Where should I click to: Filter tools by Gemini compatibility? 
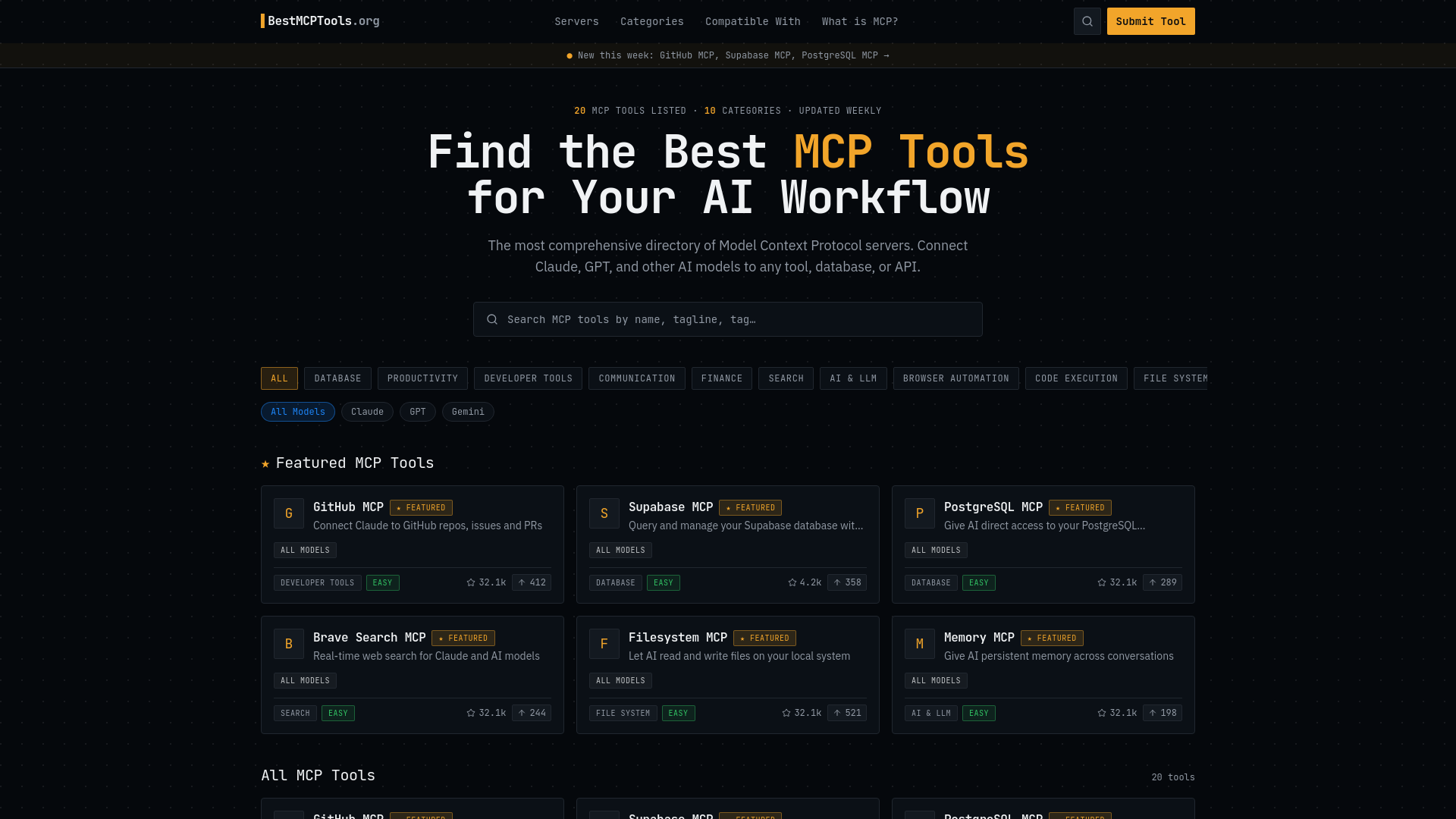468,412
